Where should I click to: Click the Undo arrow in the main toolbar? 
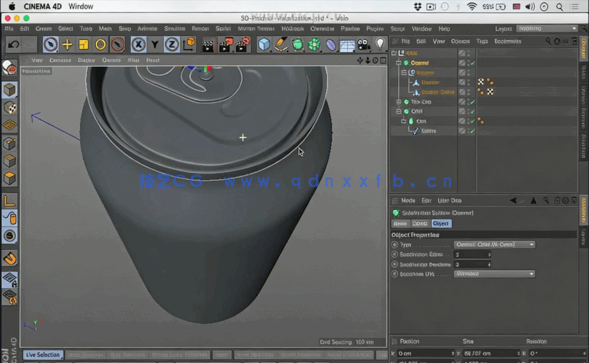tap(14, 44)
